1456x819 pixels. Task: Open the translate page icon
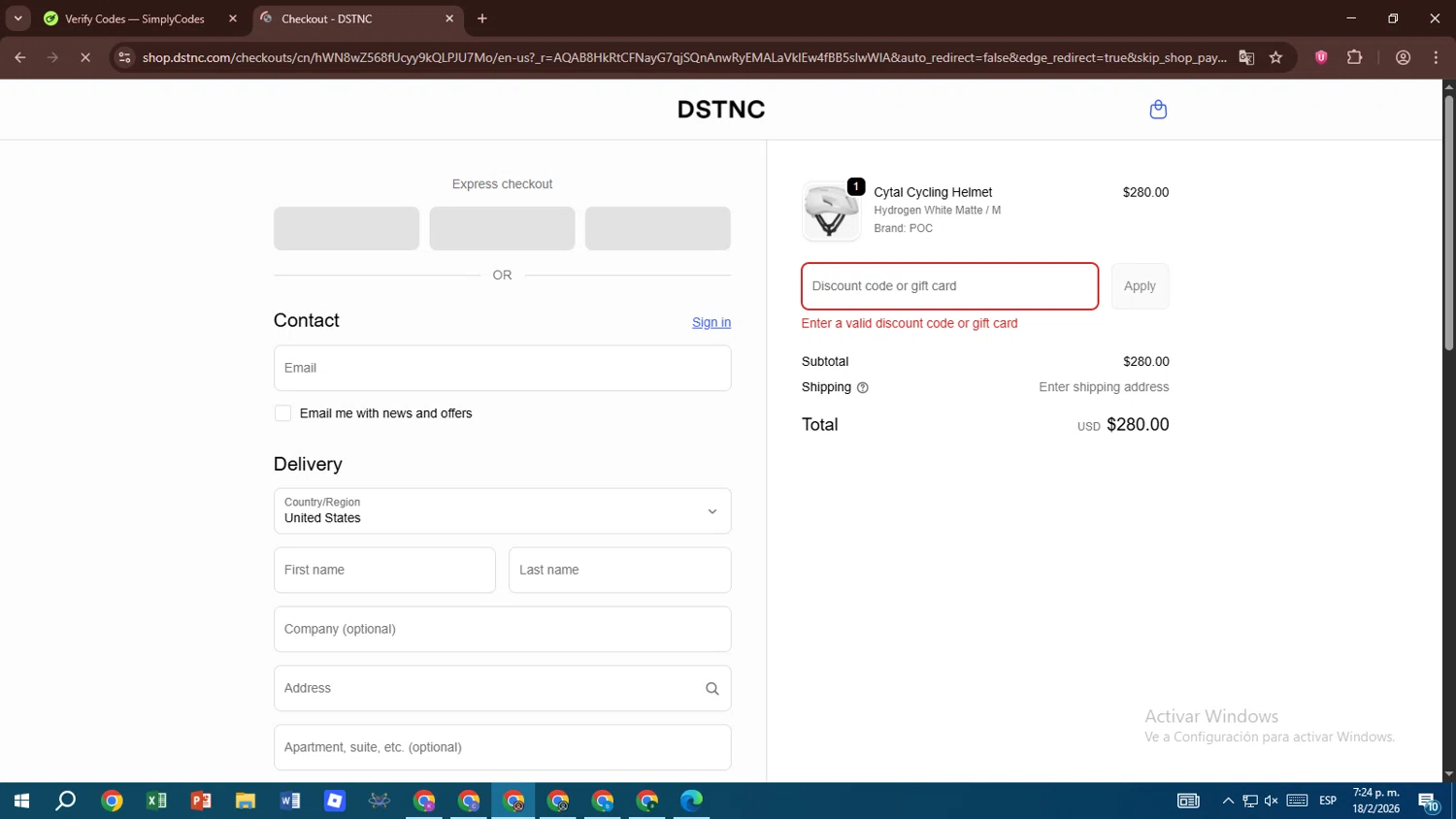pos(1246,57)
